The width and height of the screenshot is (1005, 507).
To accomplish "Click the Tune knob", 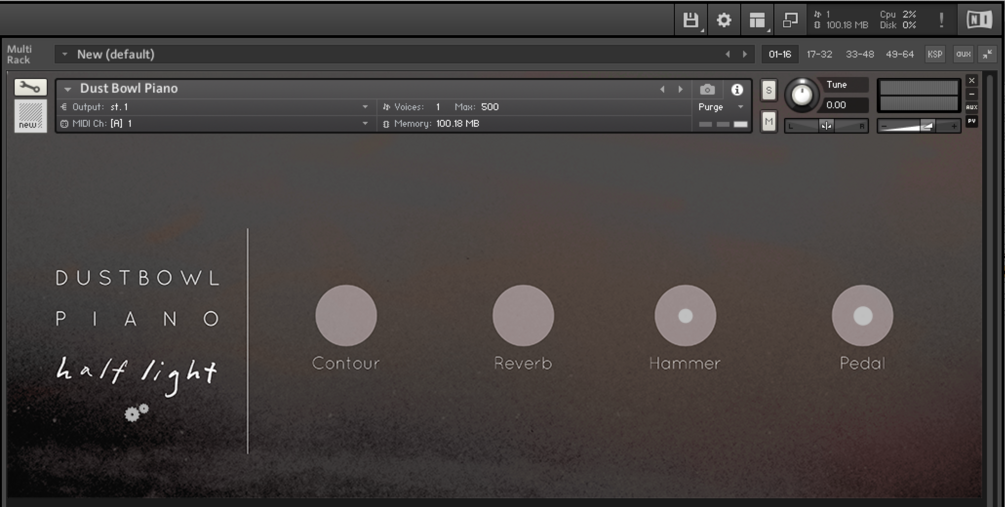I will click(x=801, y=95).
